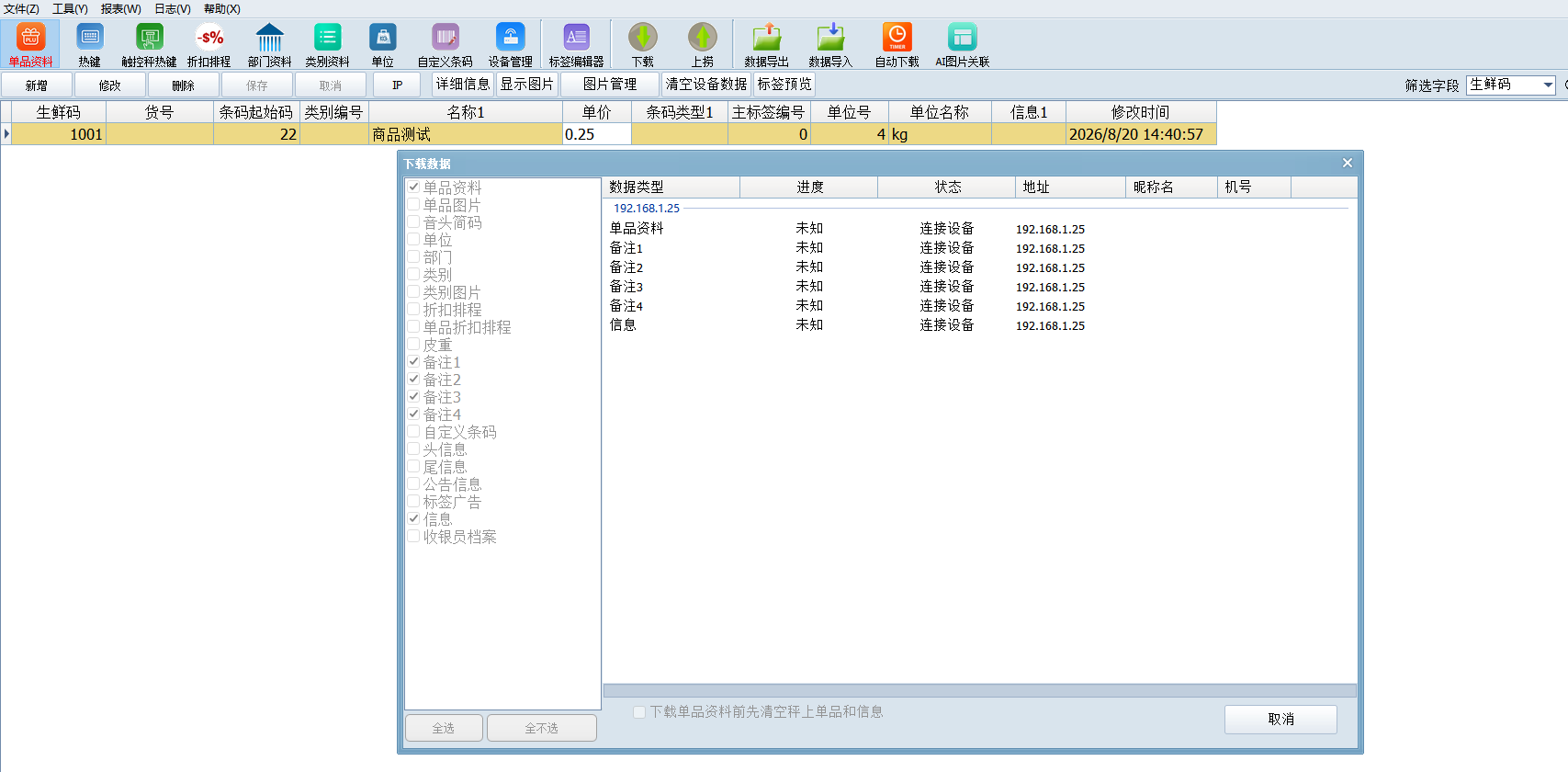Open the 部门资料 department icon
Viewport: 1568px width, 772px height.
[x=269, y=44]
